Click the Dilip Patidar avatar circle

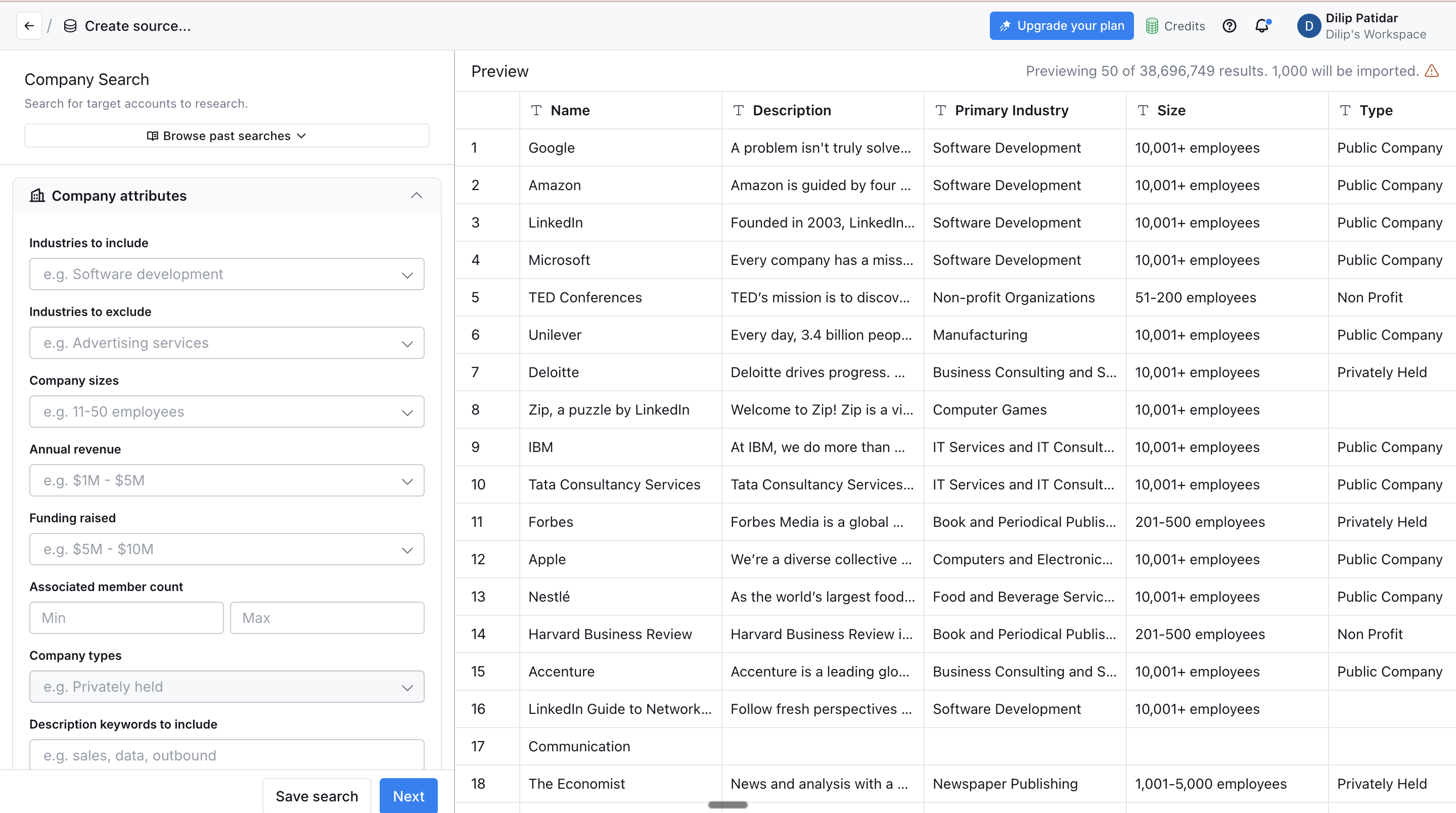tap(1308, 26)
